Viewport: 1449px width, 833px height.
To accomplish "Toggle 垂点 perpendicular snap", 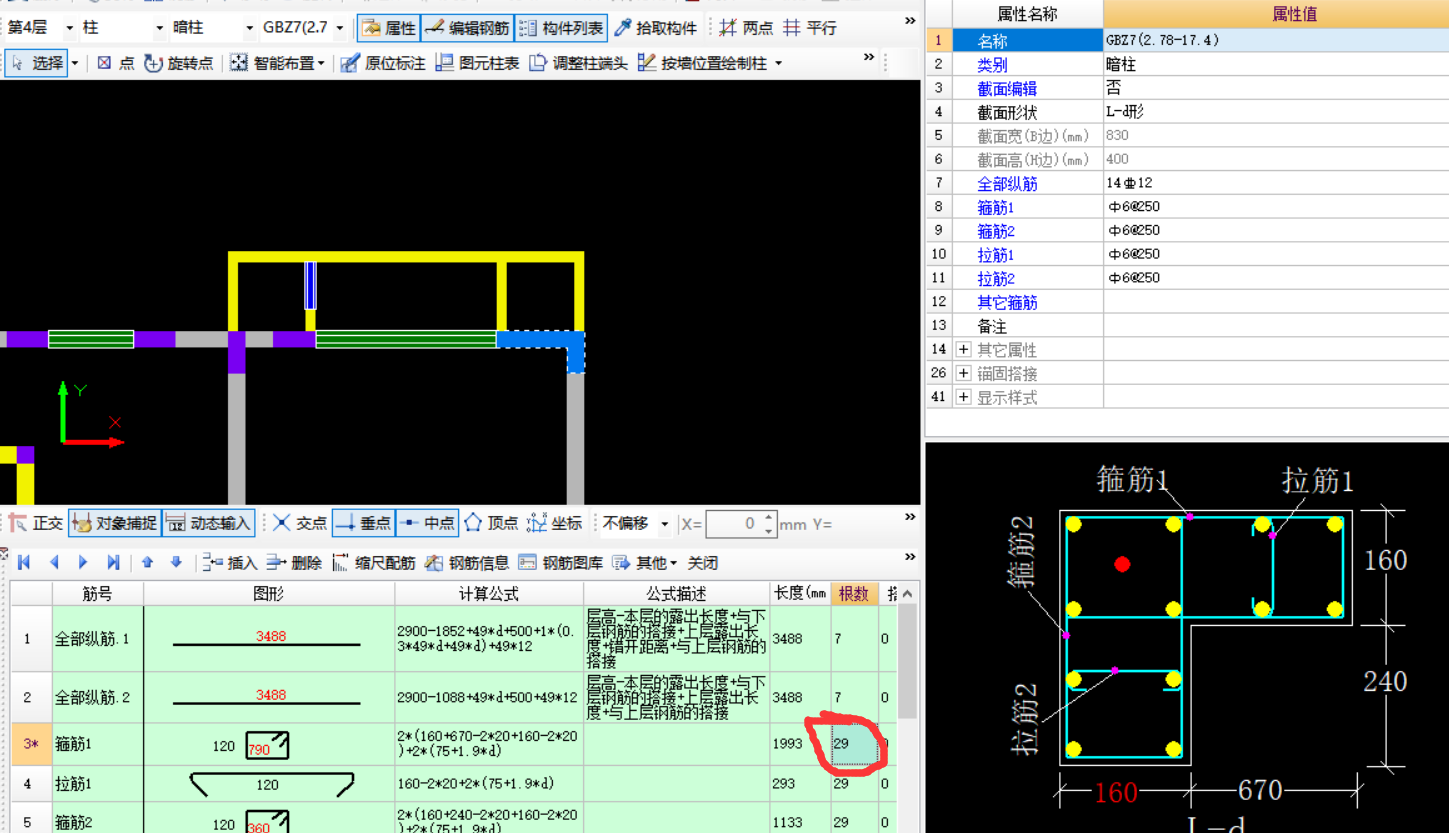I will tap(363, 523).
